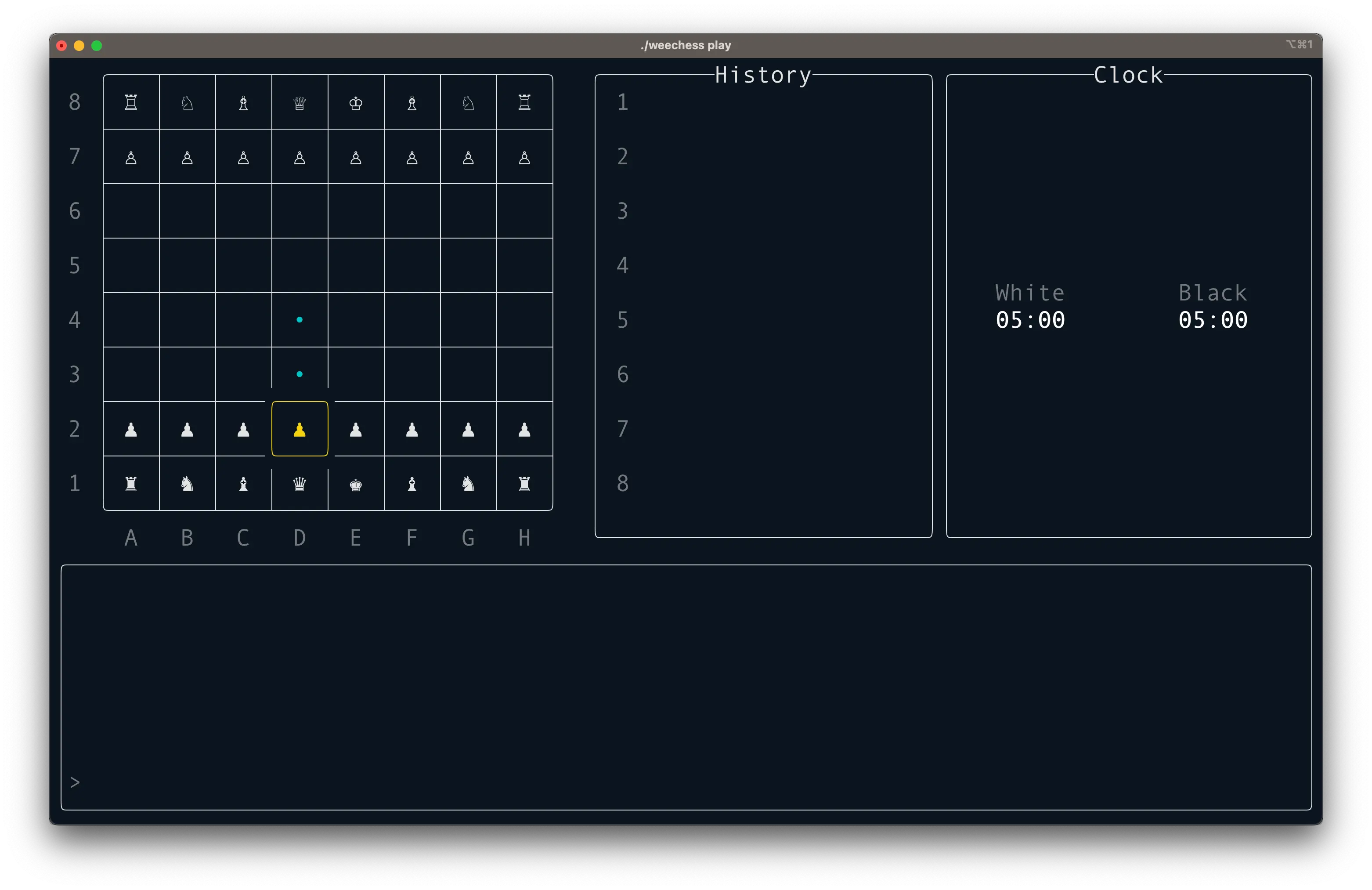Image resolution: width=1372 pixels, height=890 pixels.
Task: Select the white bishop on C1
Action: [x=243, y=484]
